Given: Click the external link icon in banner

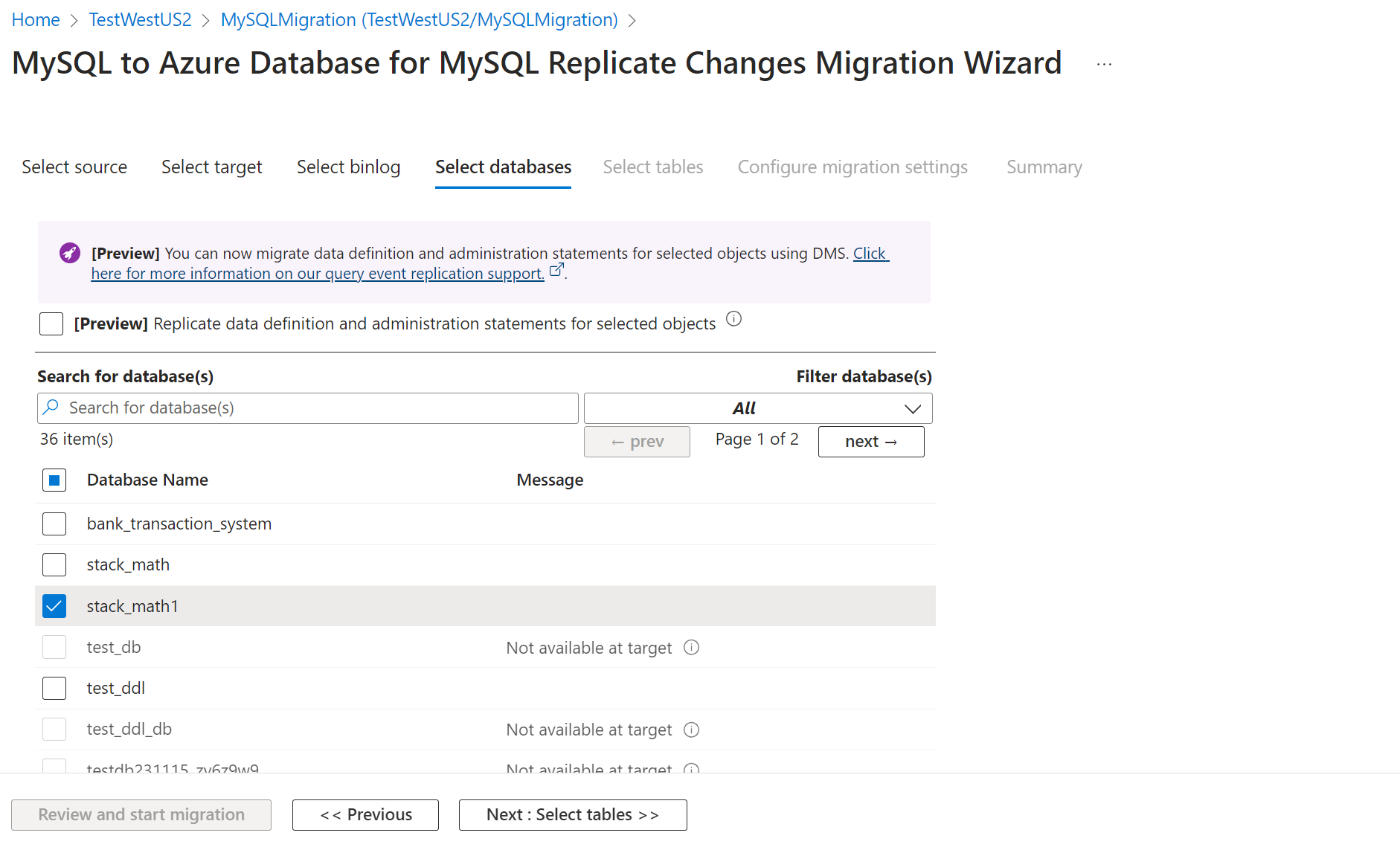Looking at the screenshot, I should 556,270.
